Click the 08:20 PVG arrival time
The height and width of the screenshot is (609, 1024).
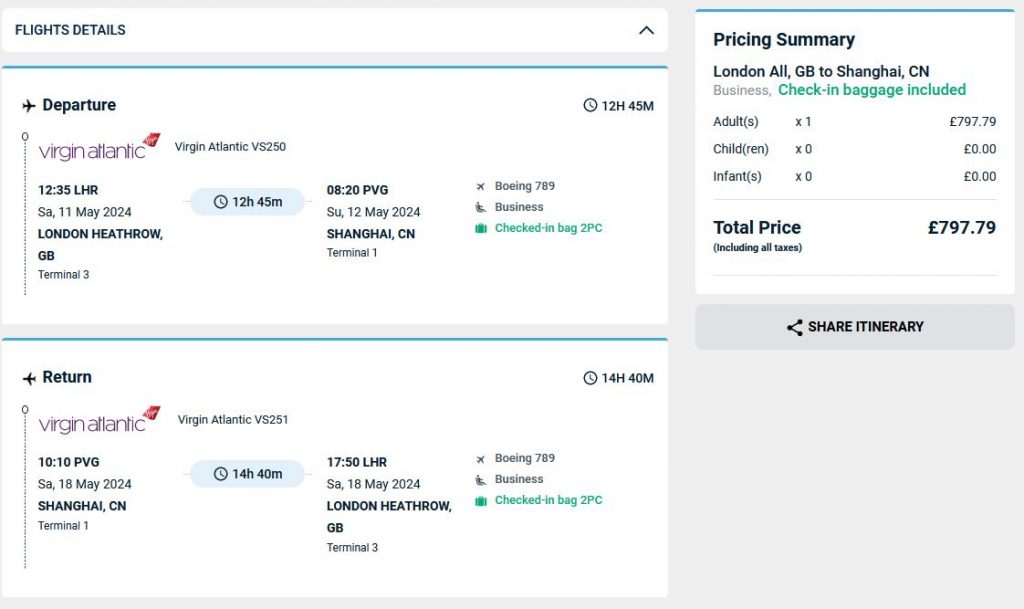coord(357,190)
